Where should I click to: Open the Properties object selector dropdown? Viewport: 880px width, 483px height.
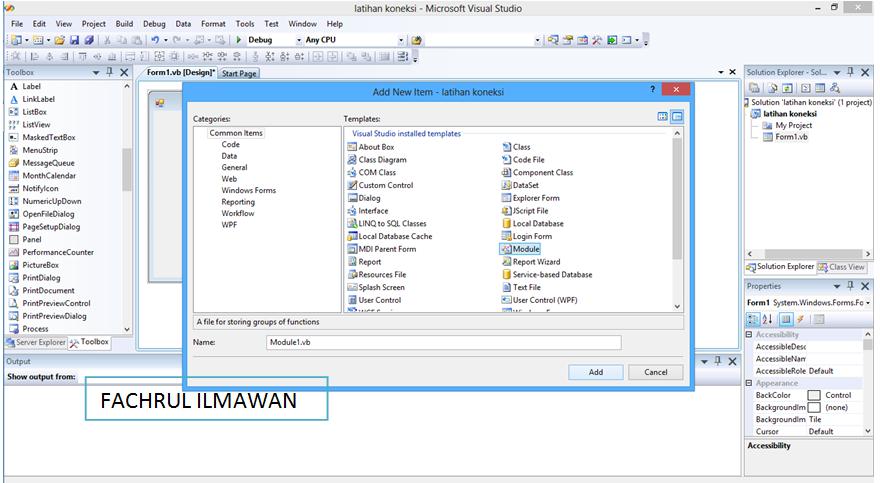868,303
